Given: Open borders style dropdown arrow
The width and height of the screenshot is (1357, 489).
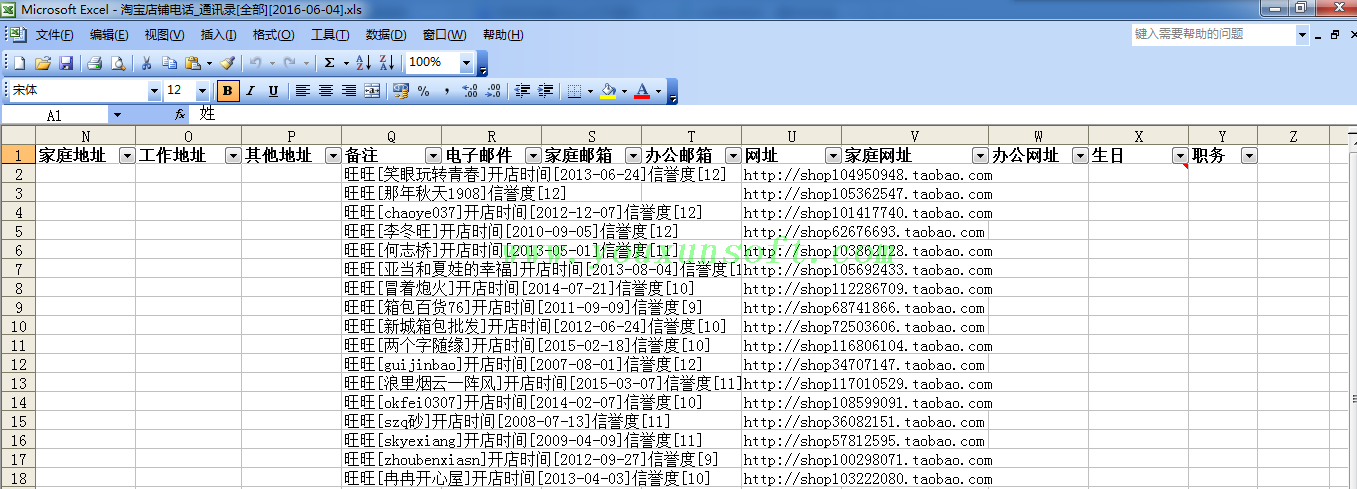Looking at the screenshot, I should click(x=590, y=91).
